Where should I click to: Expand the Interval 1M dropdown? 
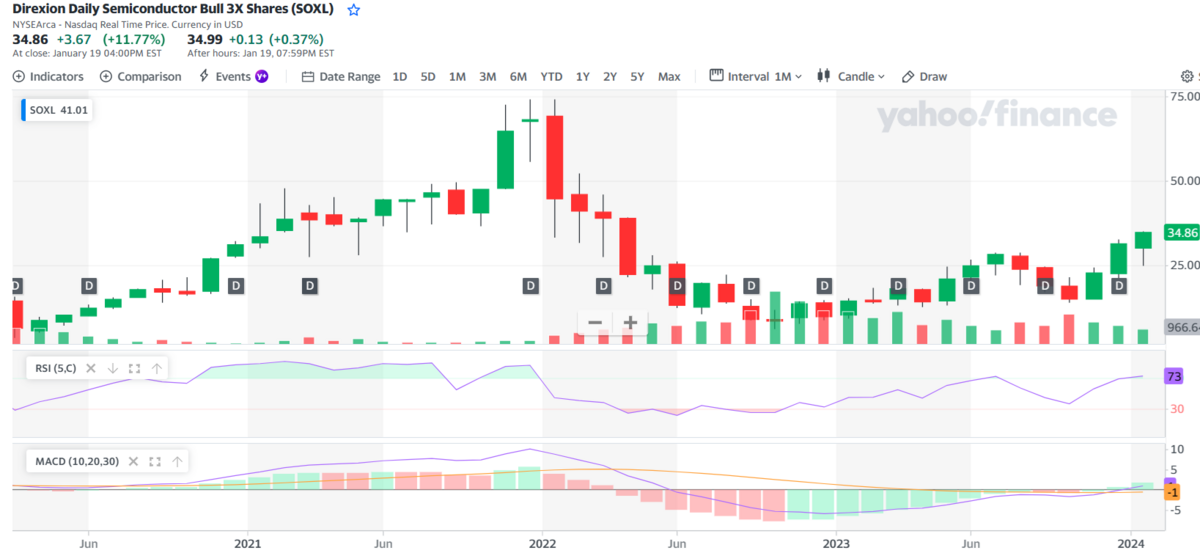pyautogui.click(x=755, y=76)
